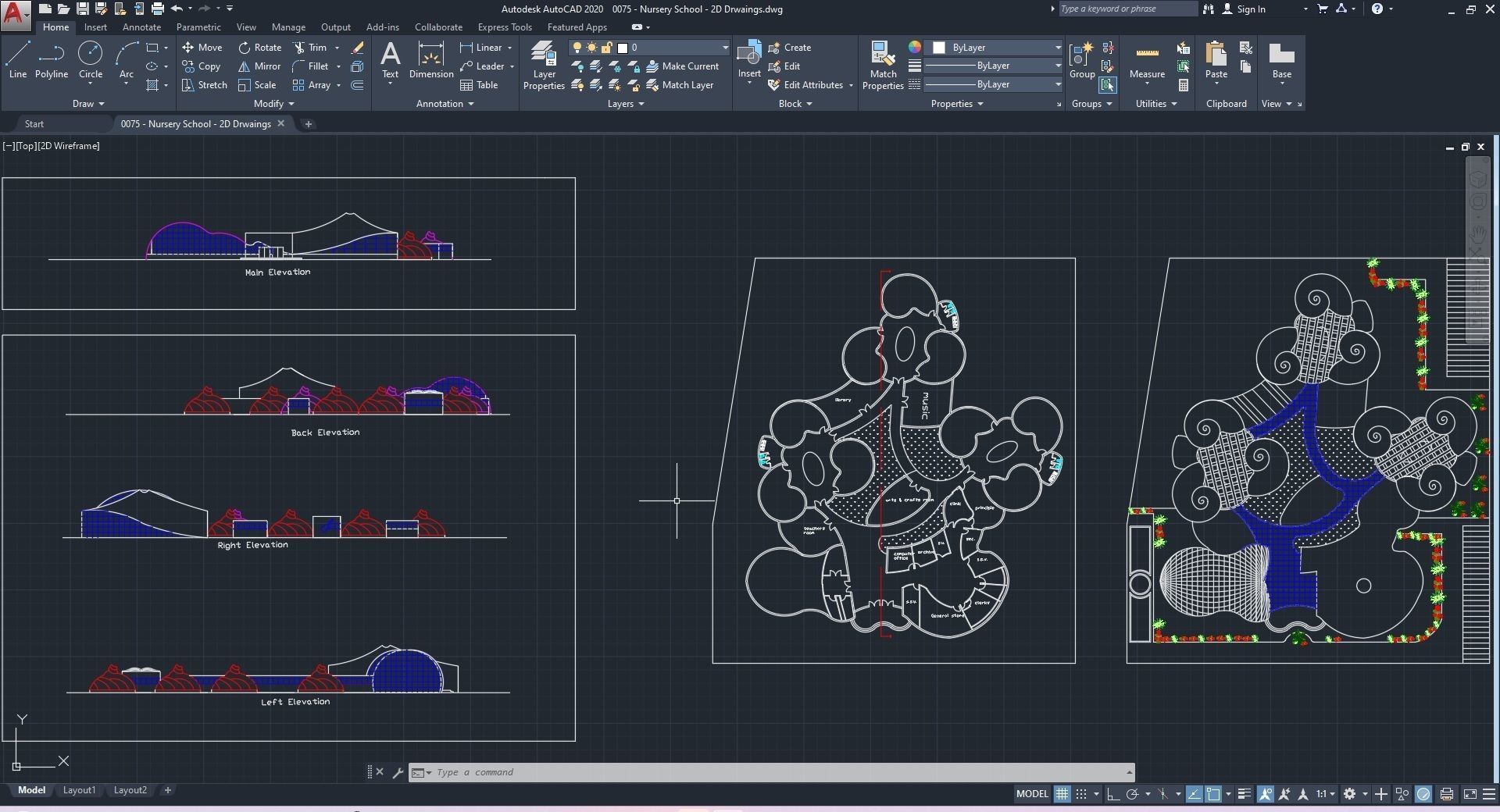Click Match Layer button
The image size is (1500, 812).
[x=680, y=85]
